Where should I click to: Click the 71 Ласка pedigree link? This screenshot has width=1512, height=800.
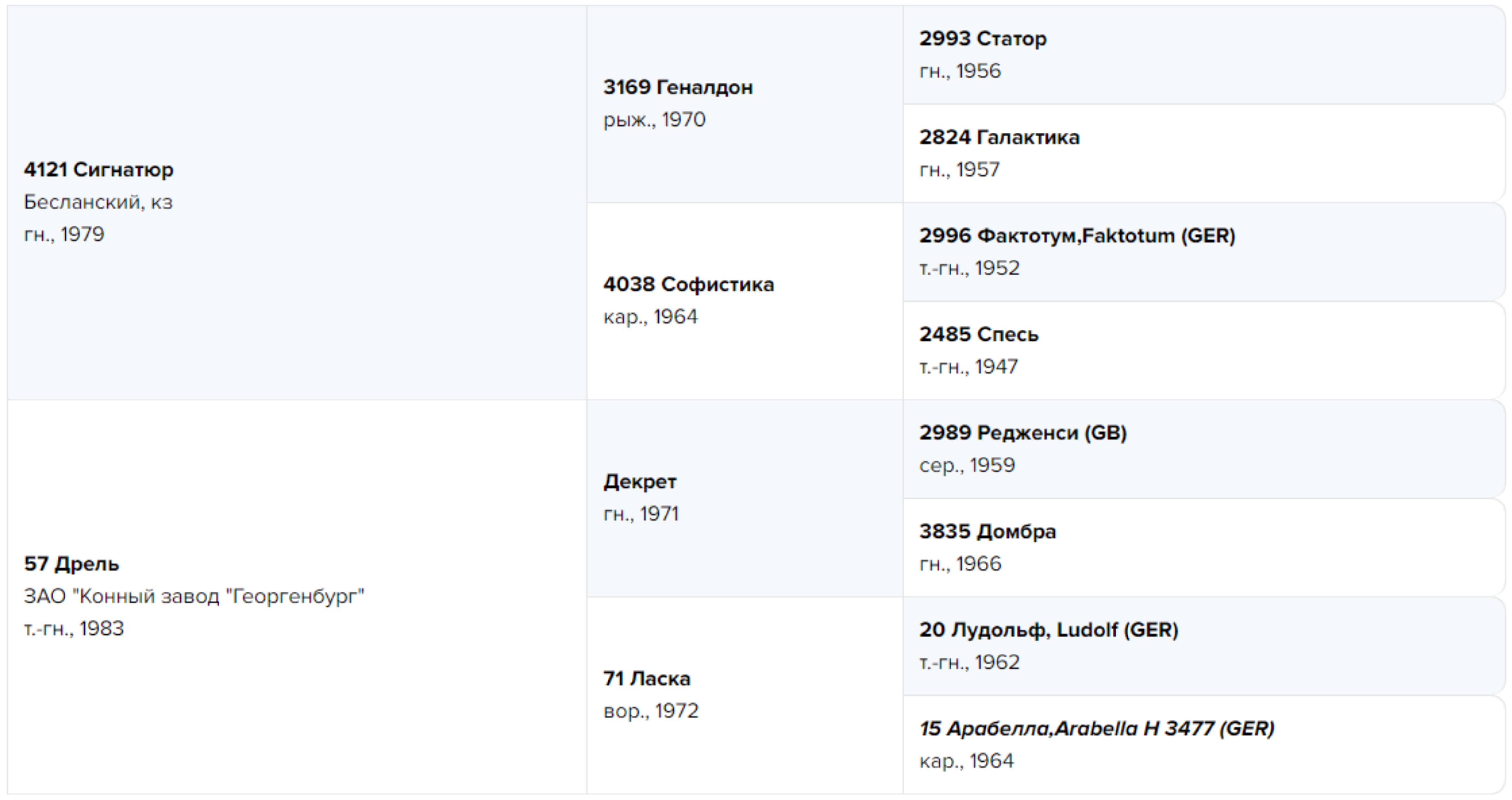[x=647, y=678]
